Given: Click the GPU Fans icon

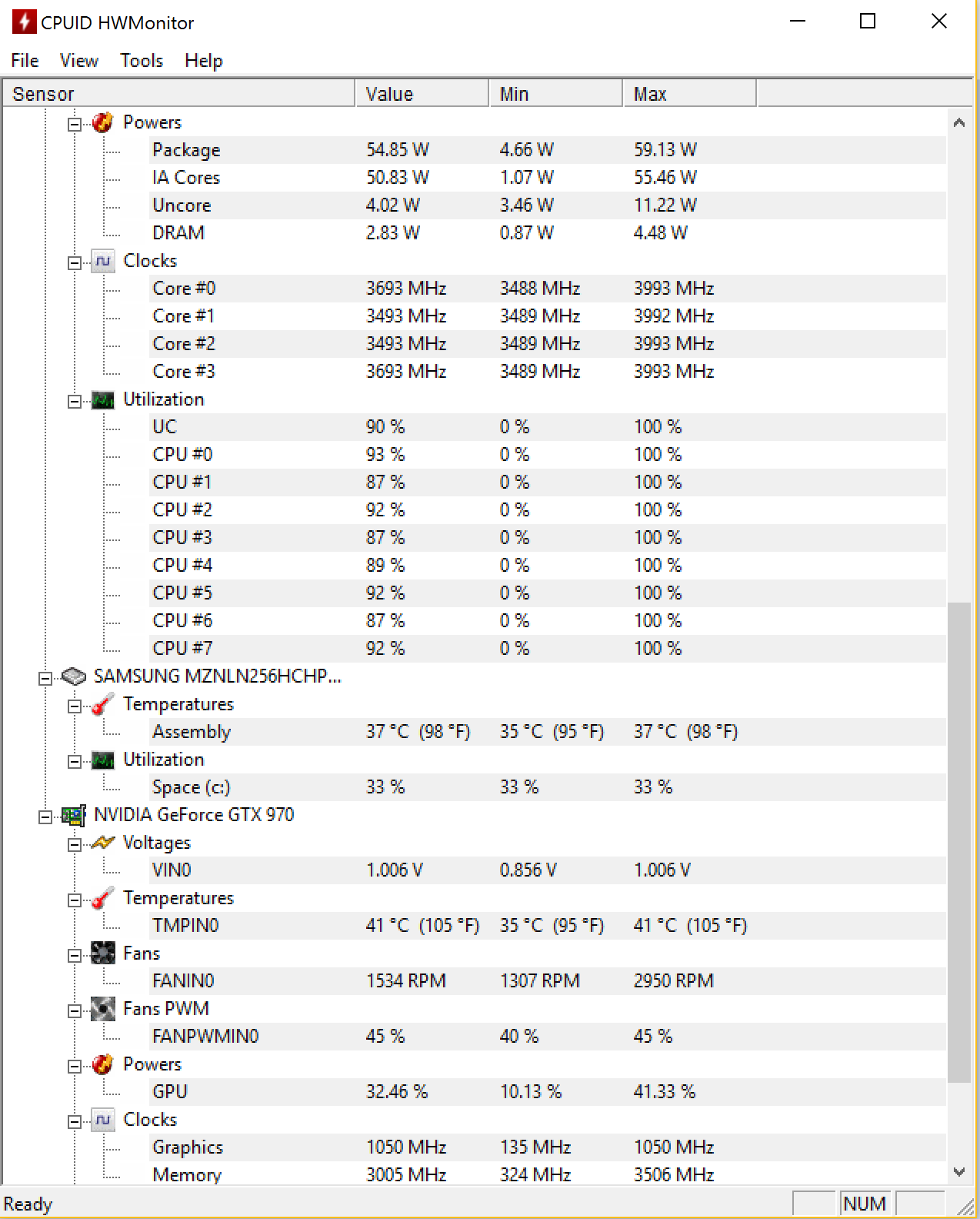Looking at the screenshot, I should coord(103,953).
